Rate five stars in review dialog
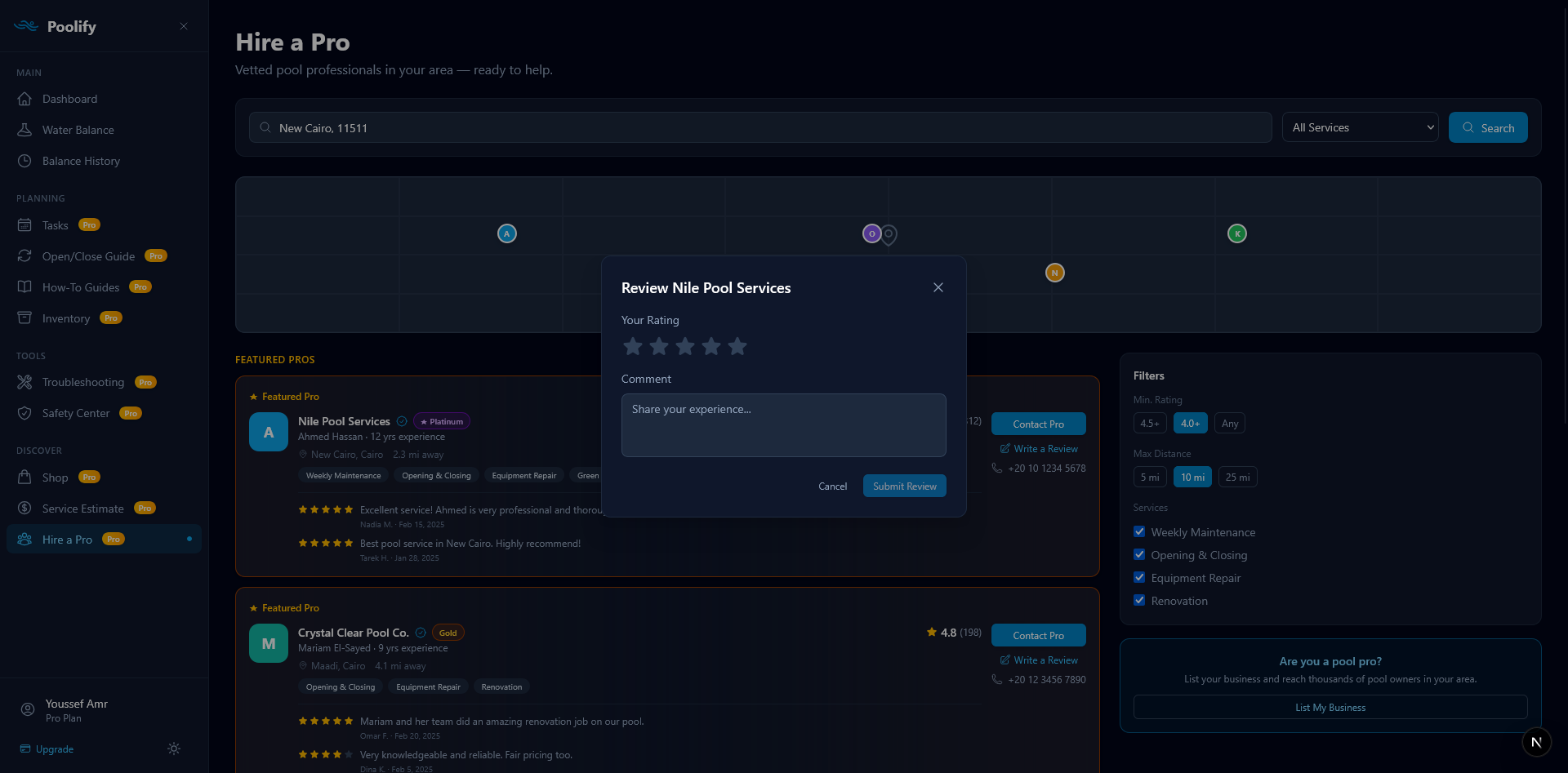 point(737,346)
